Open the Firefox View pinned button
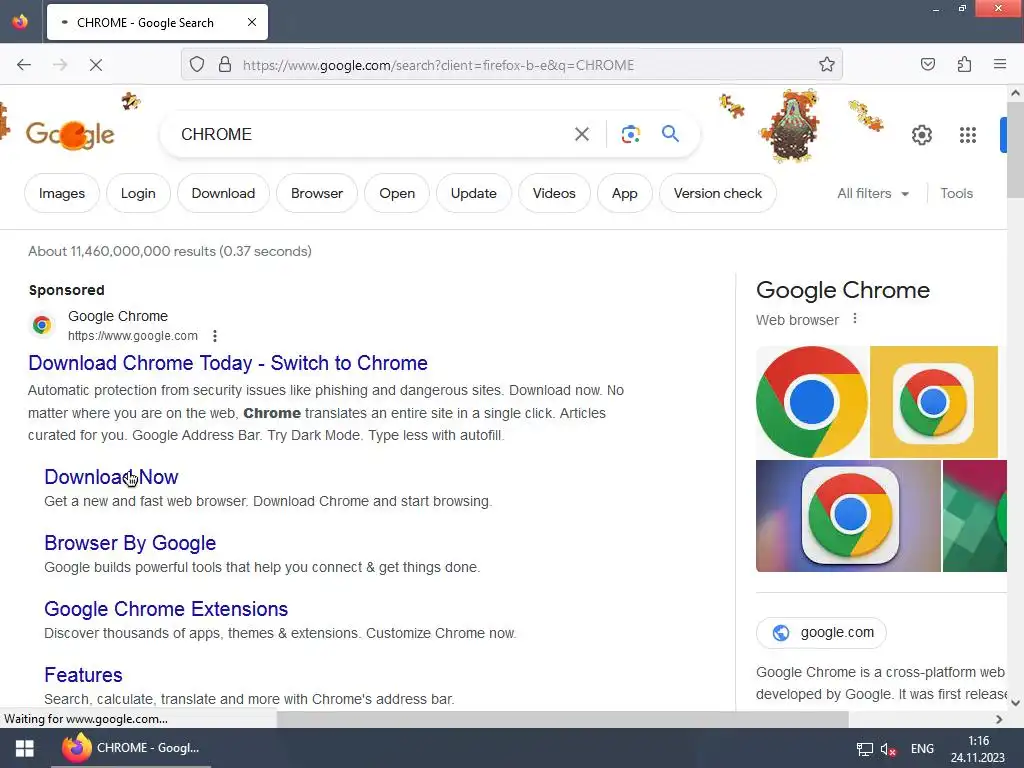This screenshot has width=1024, height=768. click(20, 22)
